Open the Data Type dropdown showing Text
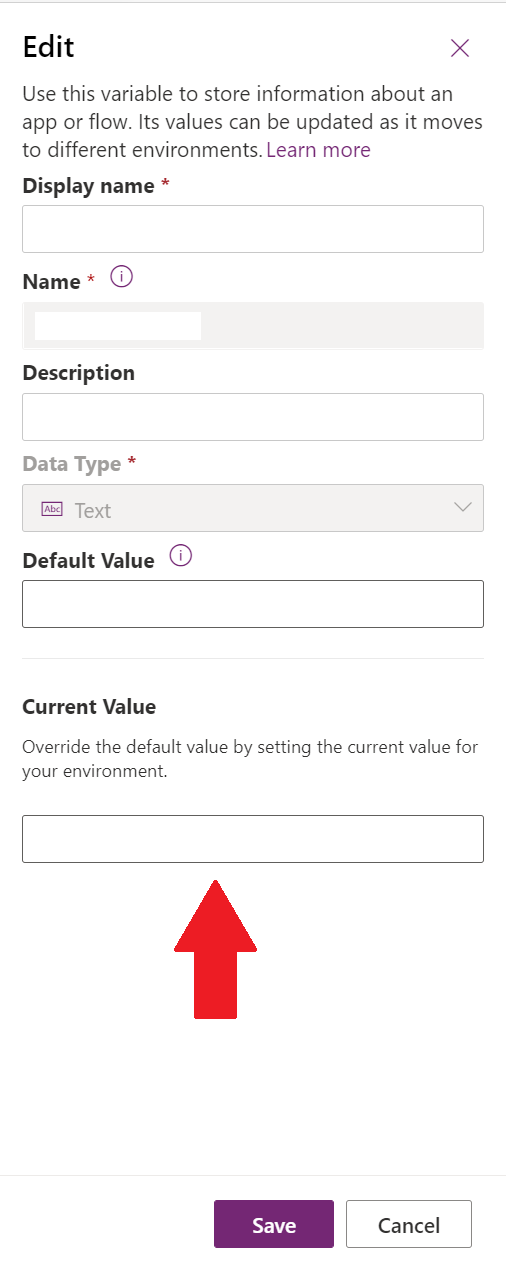This screenshot has width=506, height=1275. pyautogui.click(x=253, y=508)
